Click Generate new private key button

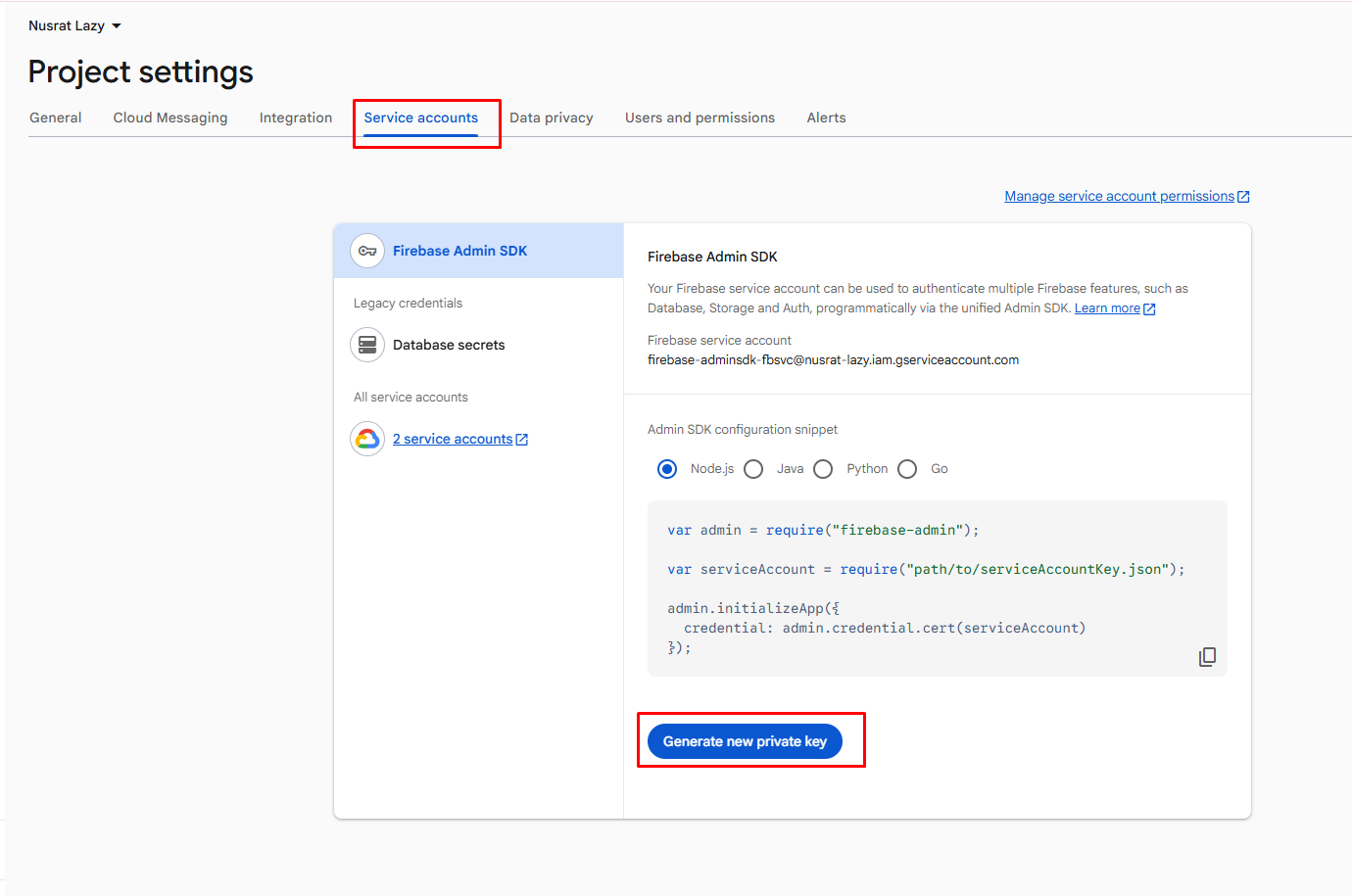pos(745,741)
